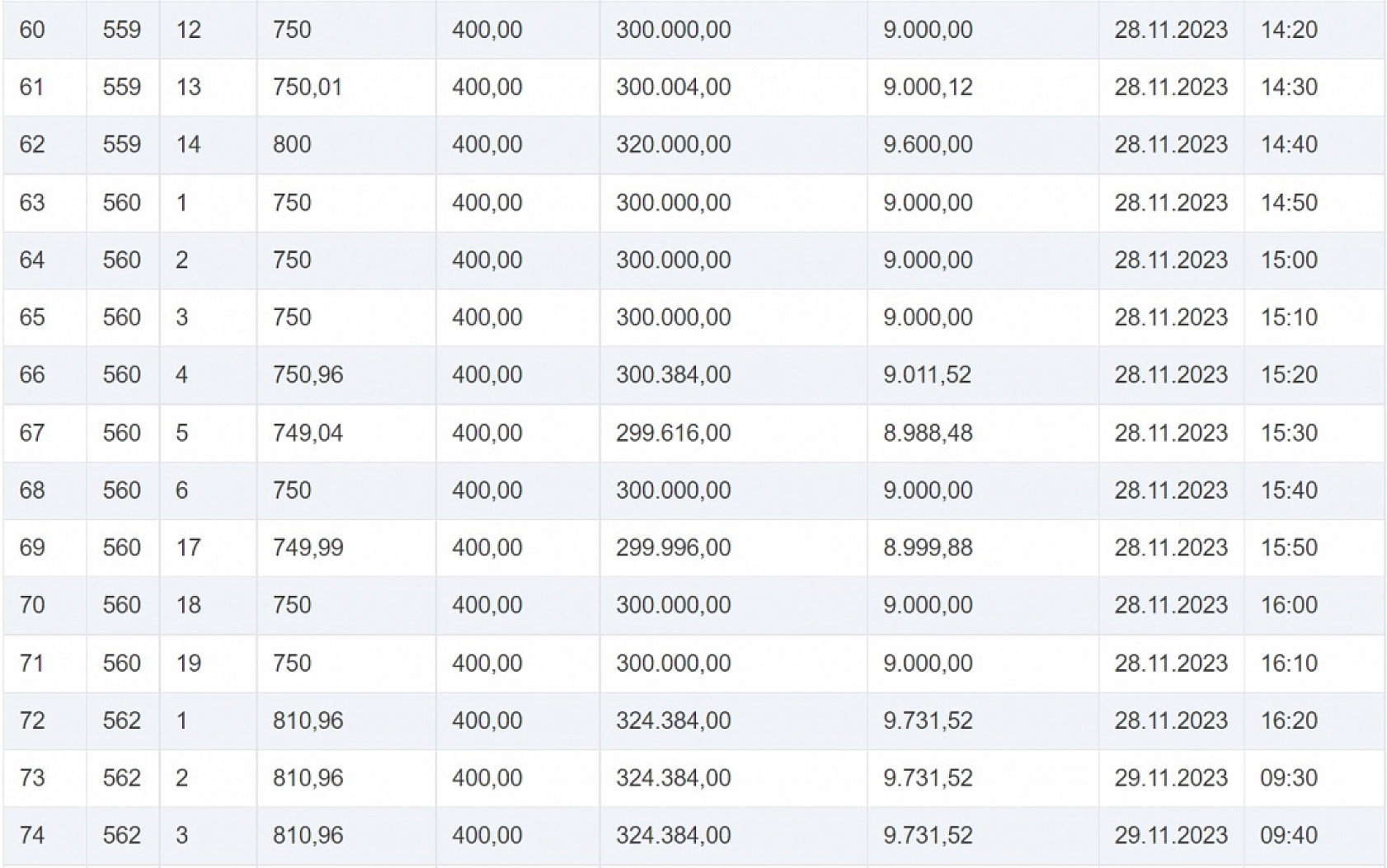This screenshot has height=868, width=1387.
Task: Click the 299.996,00 amount cell
Action: point(673,548)
